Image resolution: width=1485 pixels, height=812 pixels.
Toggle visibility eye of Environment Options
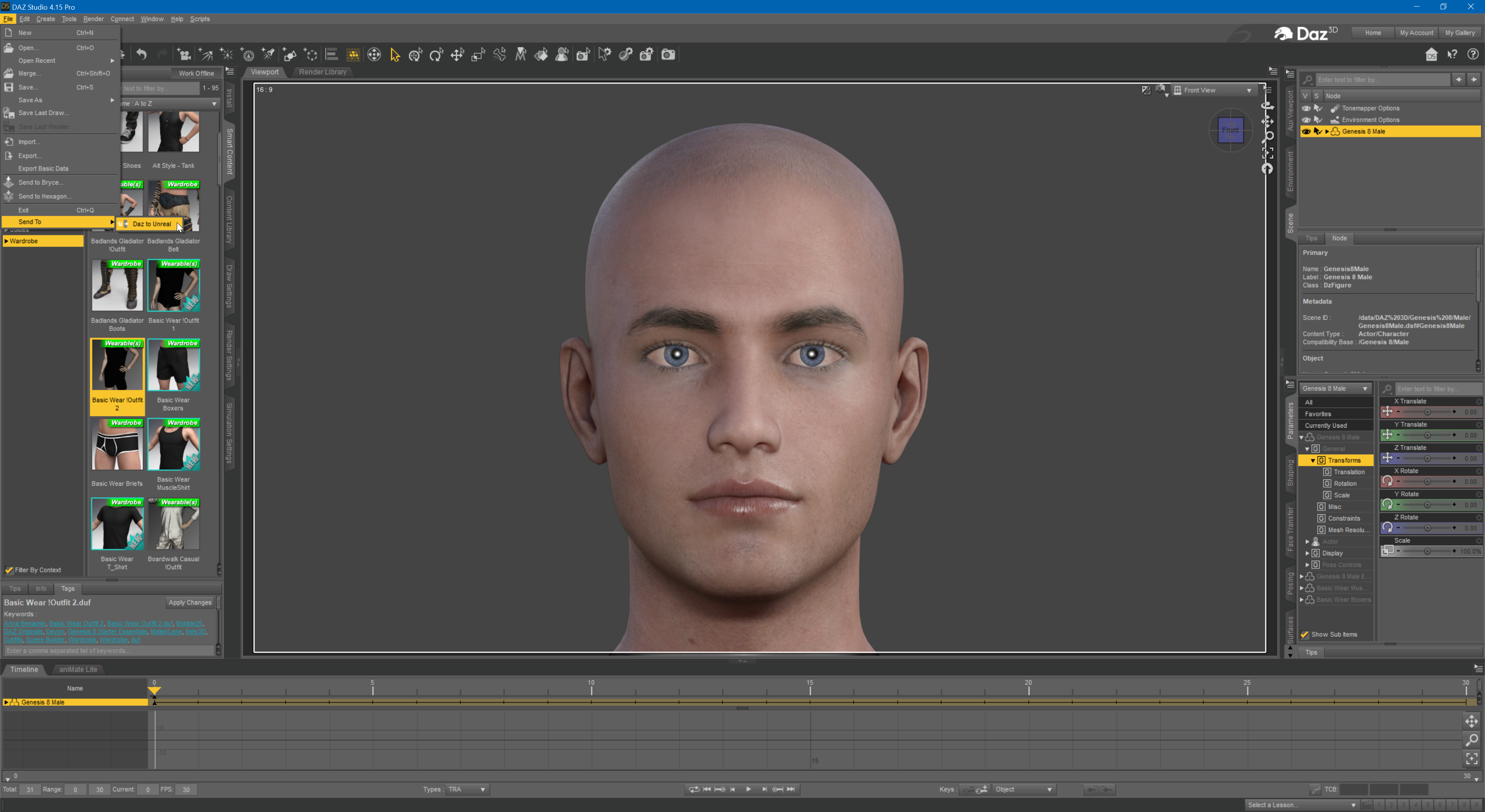(x=1306, y=120)
